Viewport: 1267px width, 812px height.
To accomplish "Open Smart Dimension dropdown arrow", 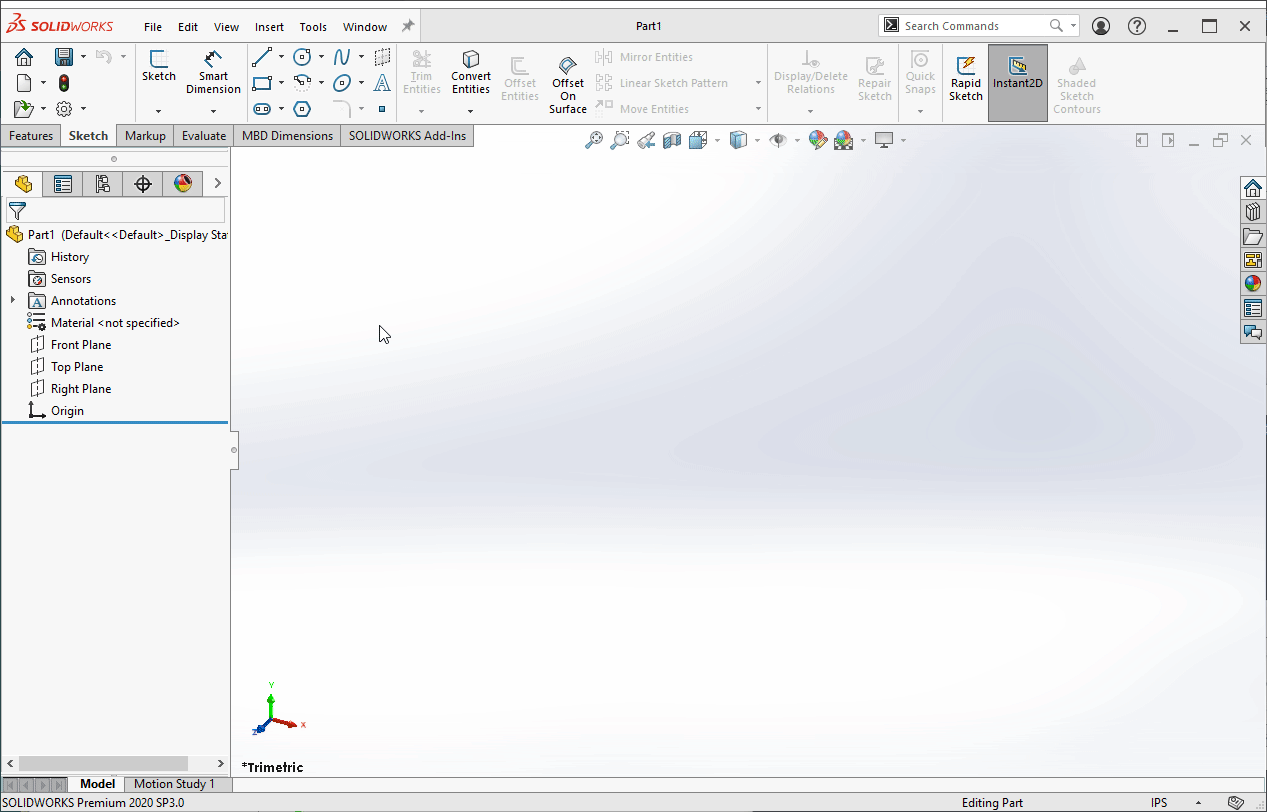I will pyautogui.click(x=213, y=110).
